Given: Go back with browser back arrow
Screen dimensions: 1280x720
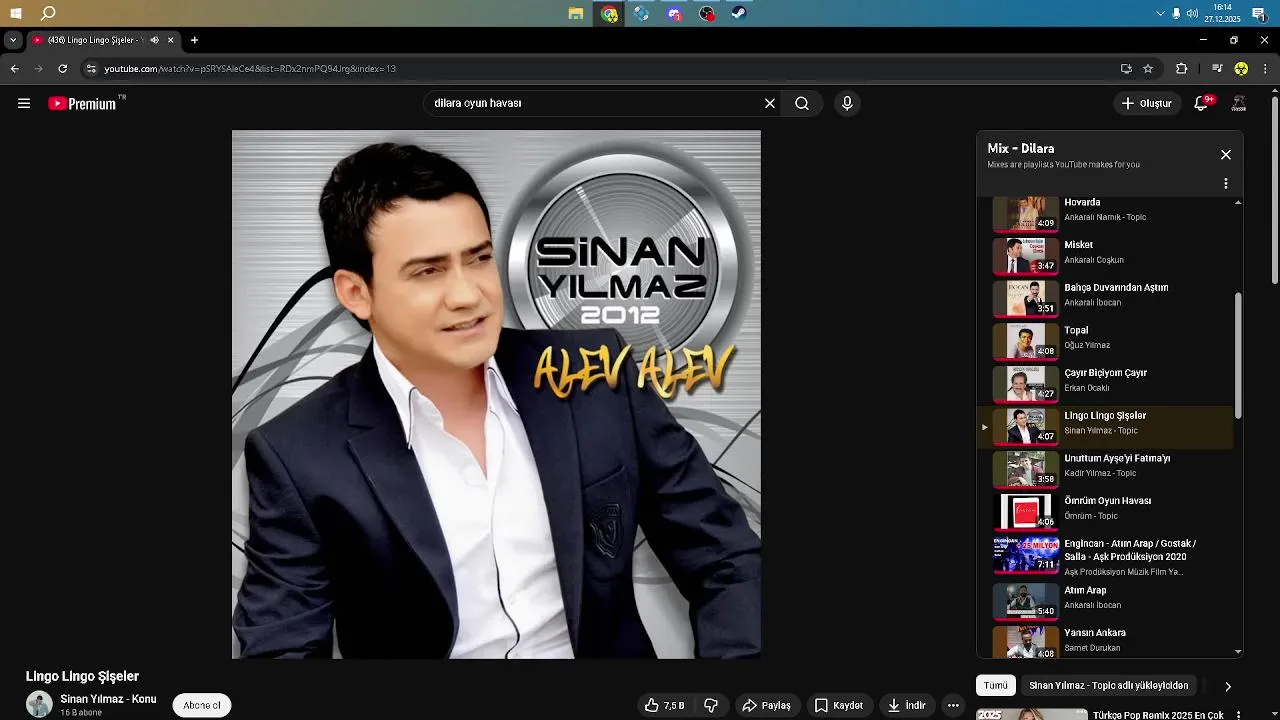Looking at the screenshot, I should [x=14, y=69].
